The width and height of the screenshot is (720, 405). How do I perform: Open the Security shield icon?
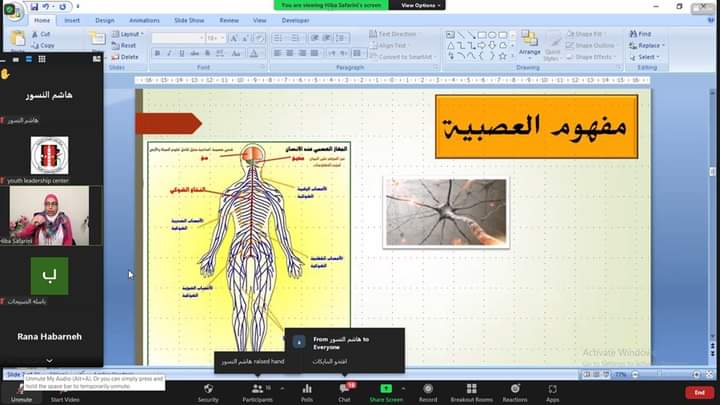click(208, 388)
